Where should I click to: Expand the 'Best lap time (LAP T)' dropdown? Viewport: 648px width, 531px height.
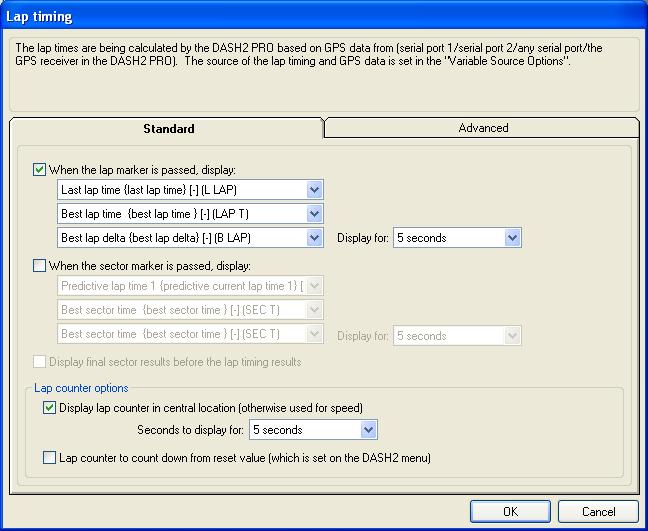pyautogui.click(x=314, y=214)
